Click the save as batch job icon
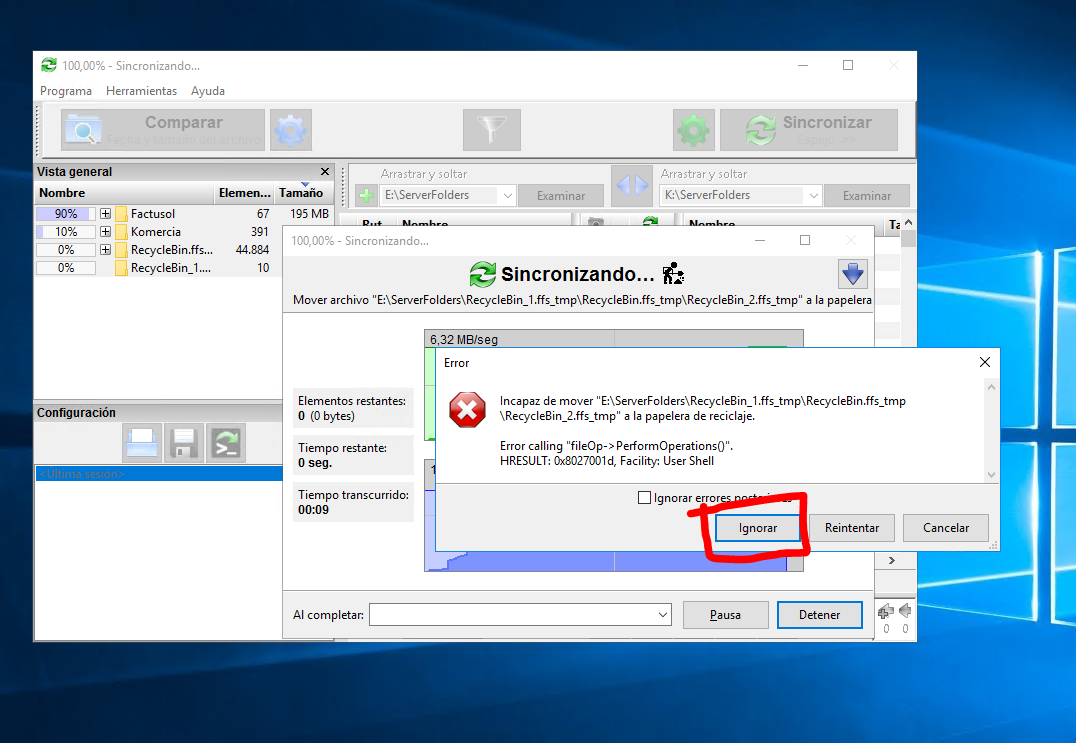This screenshot has width=1076, height=743. [x=226, y=442]
